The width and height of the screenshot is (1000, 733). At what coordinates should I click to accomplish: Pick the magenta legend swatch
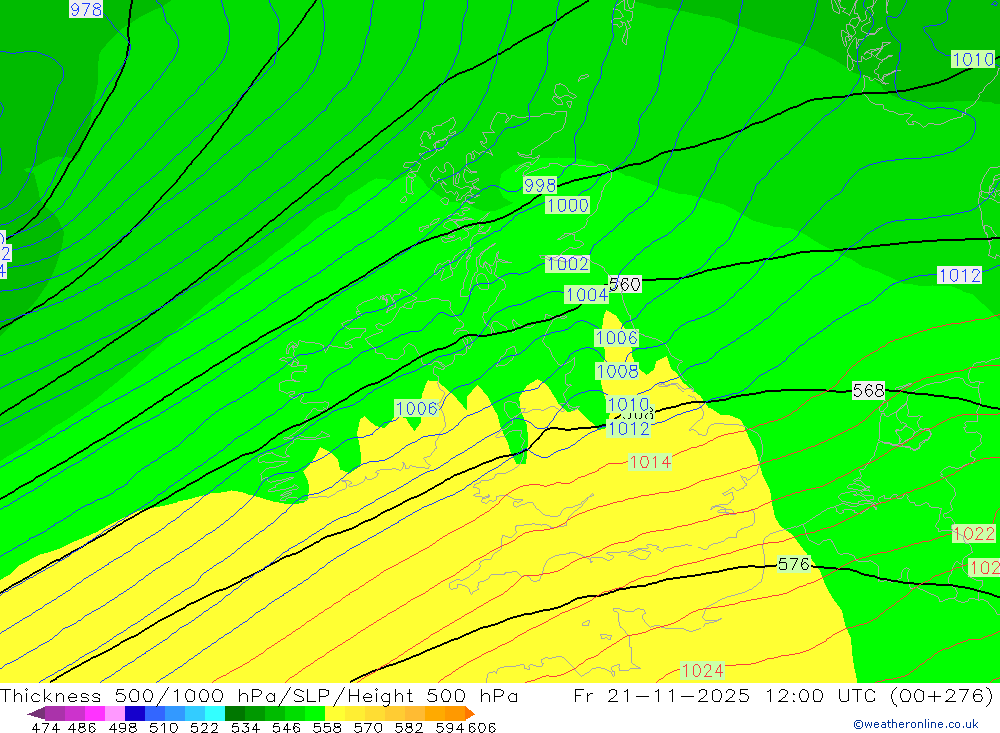[x=95, y=713]
